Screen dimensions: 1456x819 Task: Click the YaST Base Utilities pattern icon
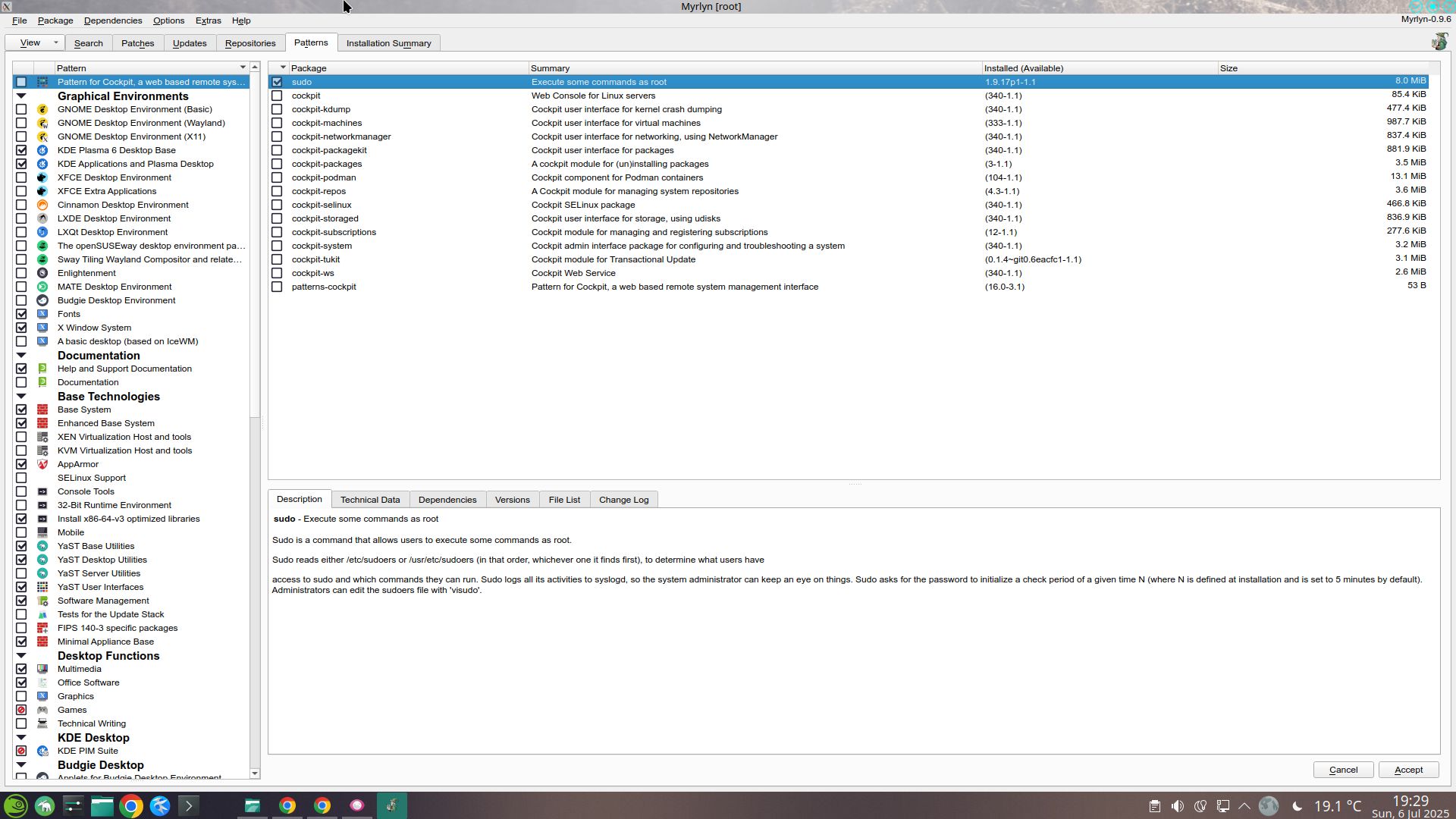(x=42, y=546)
